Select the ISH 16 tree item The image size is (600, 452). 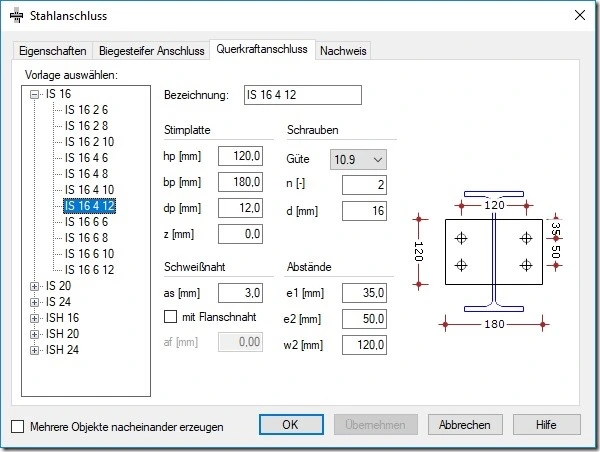(x=62, y=318)
